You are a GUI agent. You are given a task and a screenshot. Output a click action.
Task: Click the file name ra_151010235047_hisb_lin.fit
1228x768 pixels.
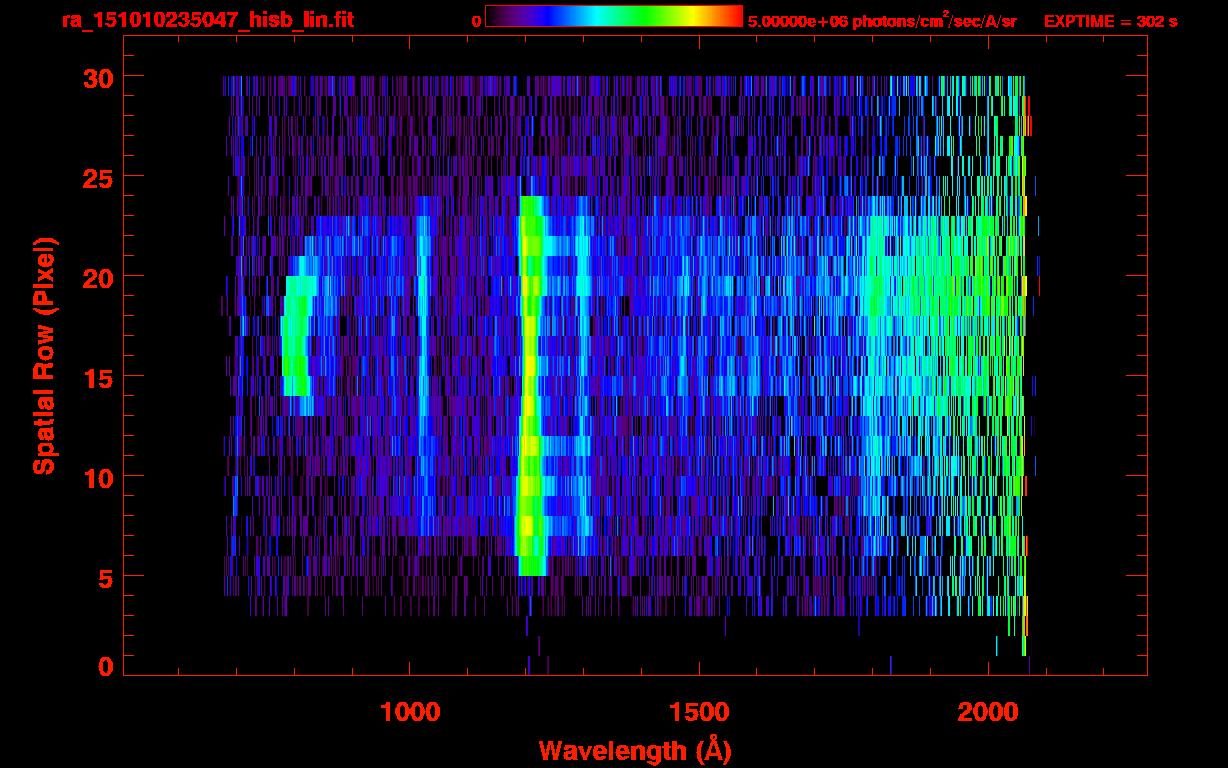pyautogui.click(x=207, y=20)
